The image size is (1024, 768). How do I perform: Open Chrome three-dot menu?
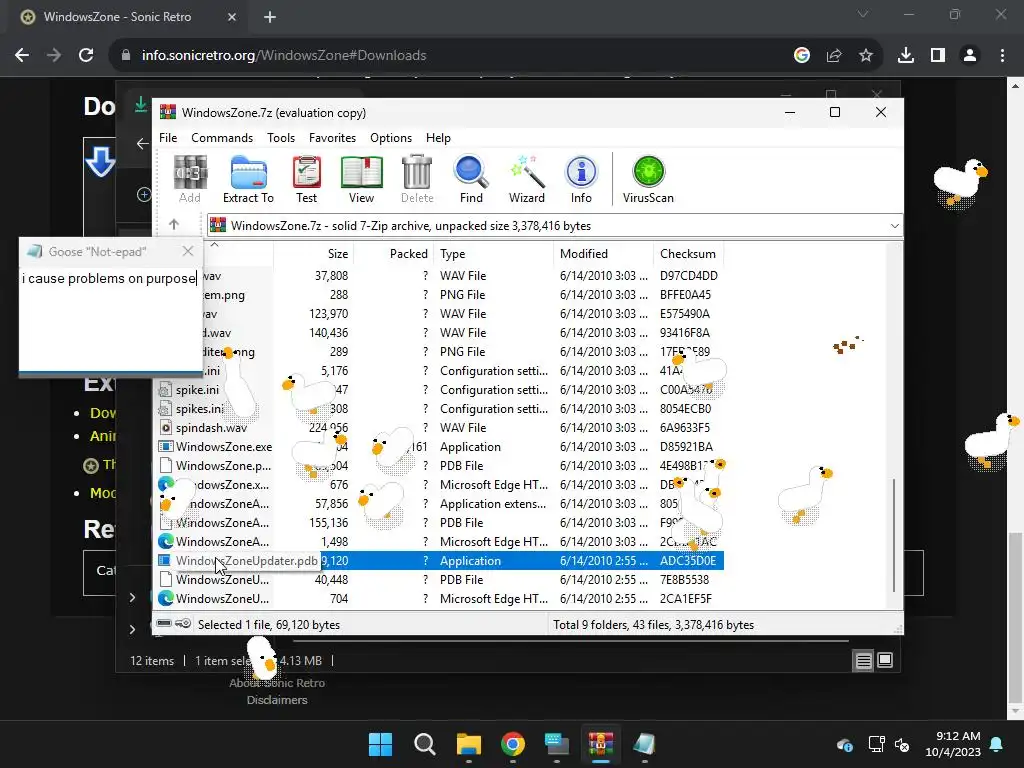coord(1002,56)
